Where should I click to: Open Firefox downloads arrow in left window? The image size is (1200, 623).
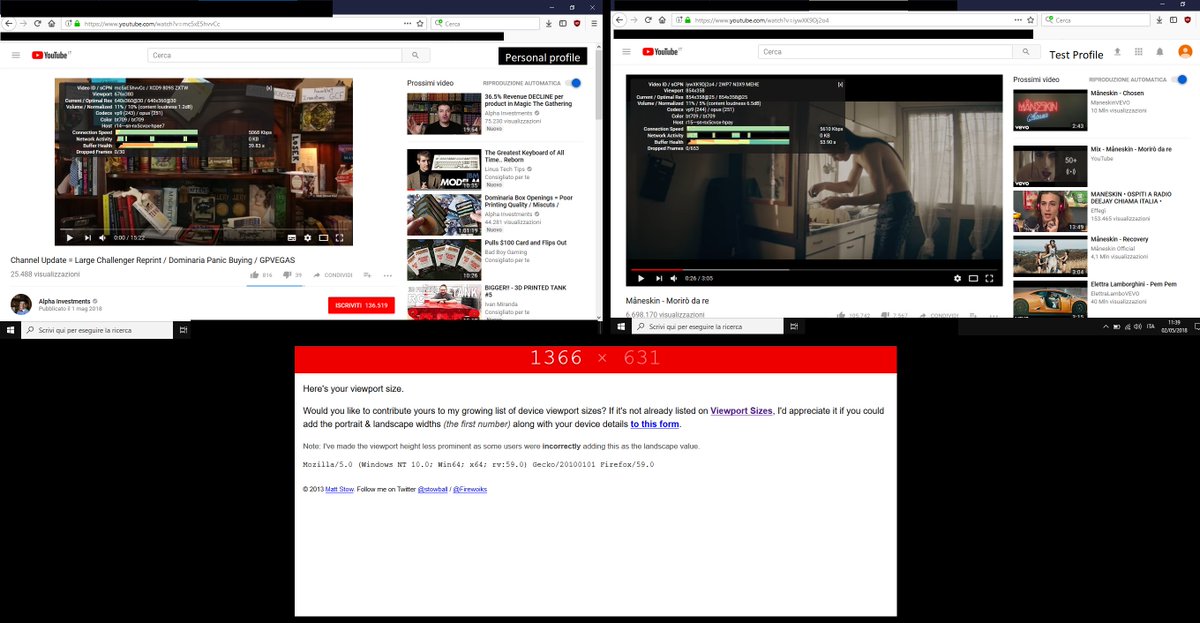(547, 23)
